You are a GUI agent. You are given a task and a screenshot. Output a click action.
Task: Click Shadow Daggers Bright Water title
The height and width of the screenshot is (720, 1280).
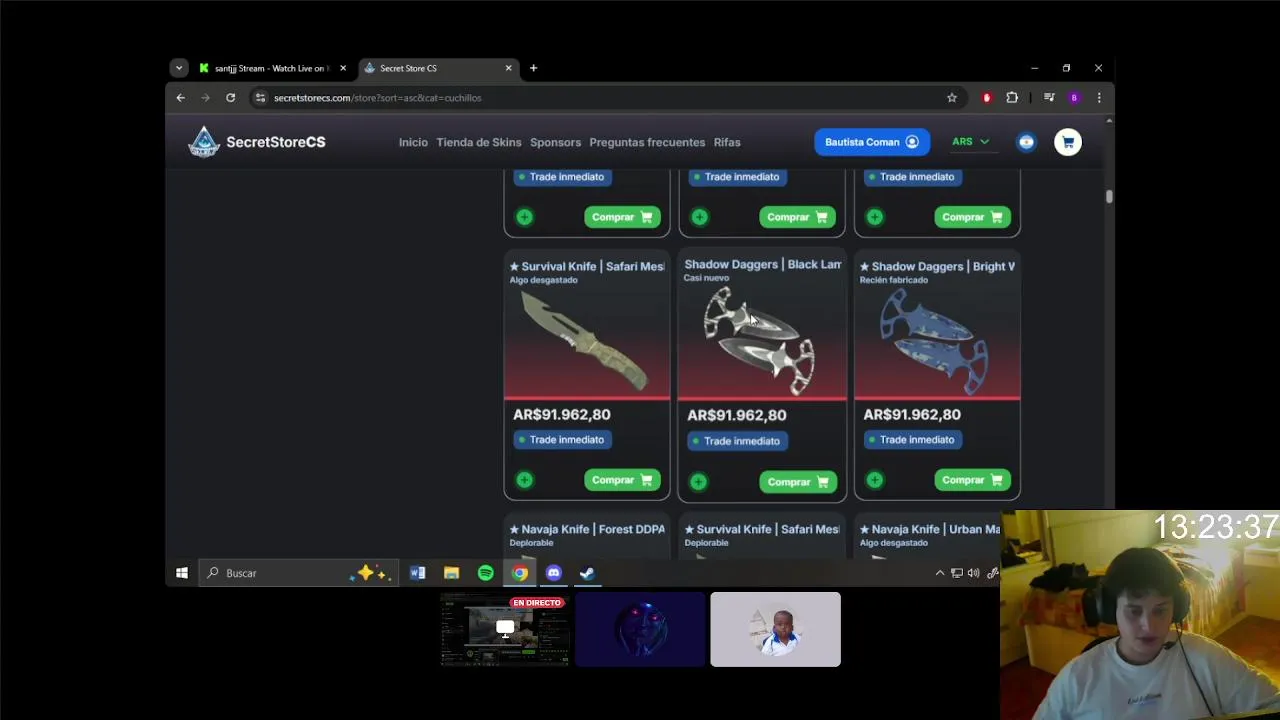[x=938, y=266]
